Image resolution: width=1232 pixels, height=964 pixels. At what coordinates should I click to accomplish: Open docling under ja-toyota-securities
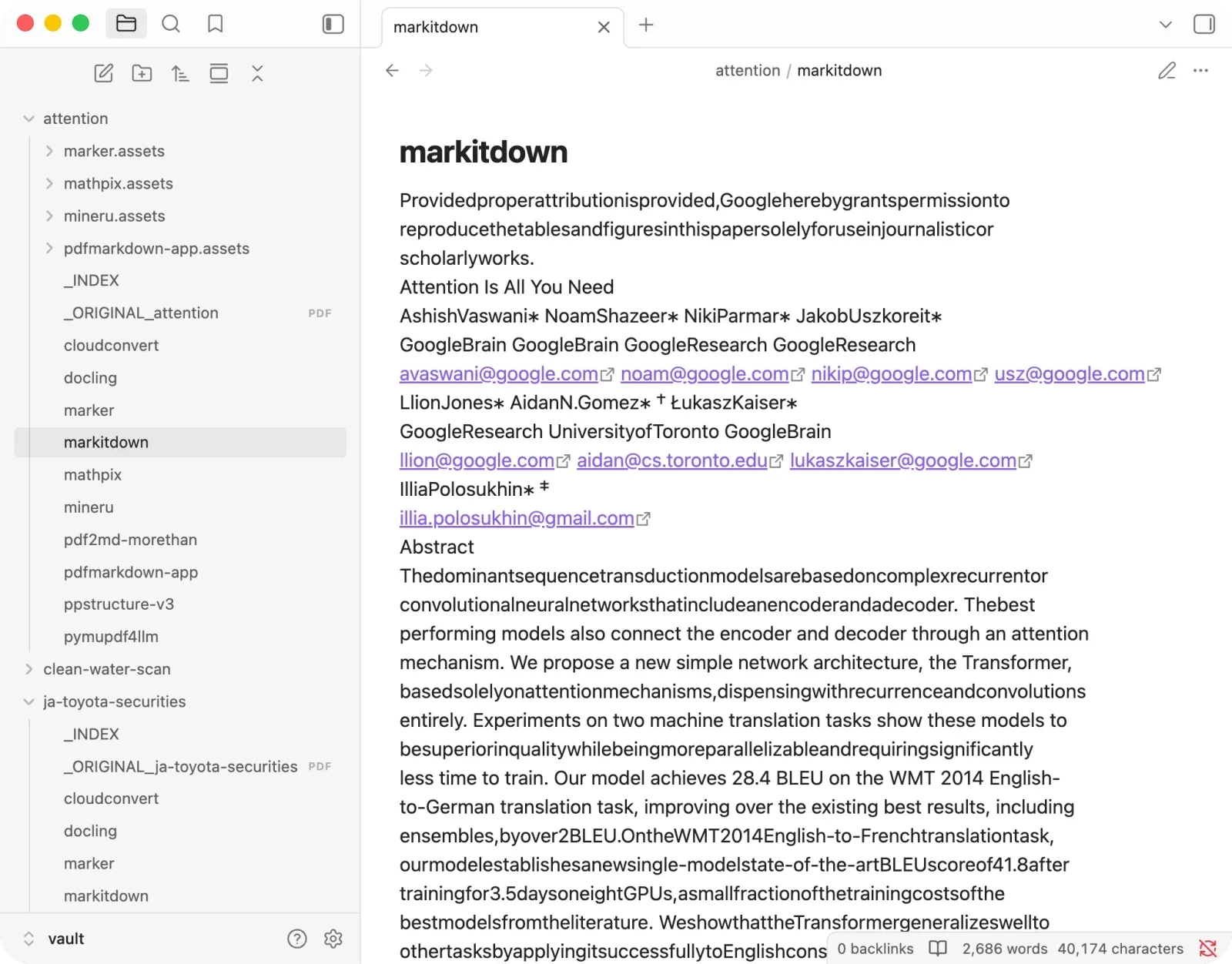point(180,831)
